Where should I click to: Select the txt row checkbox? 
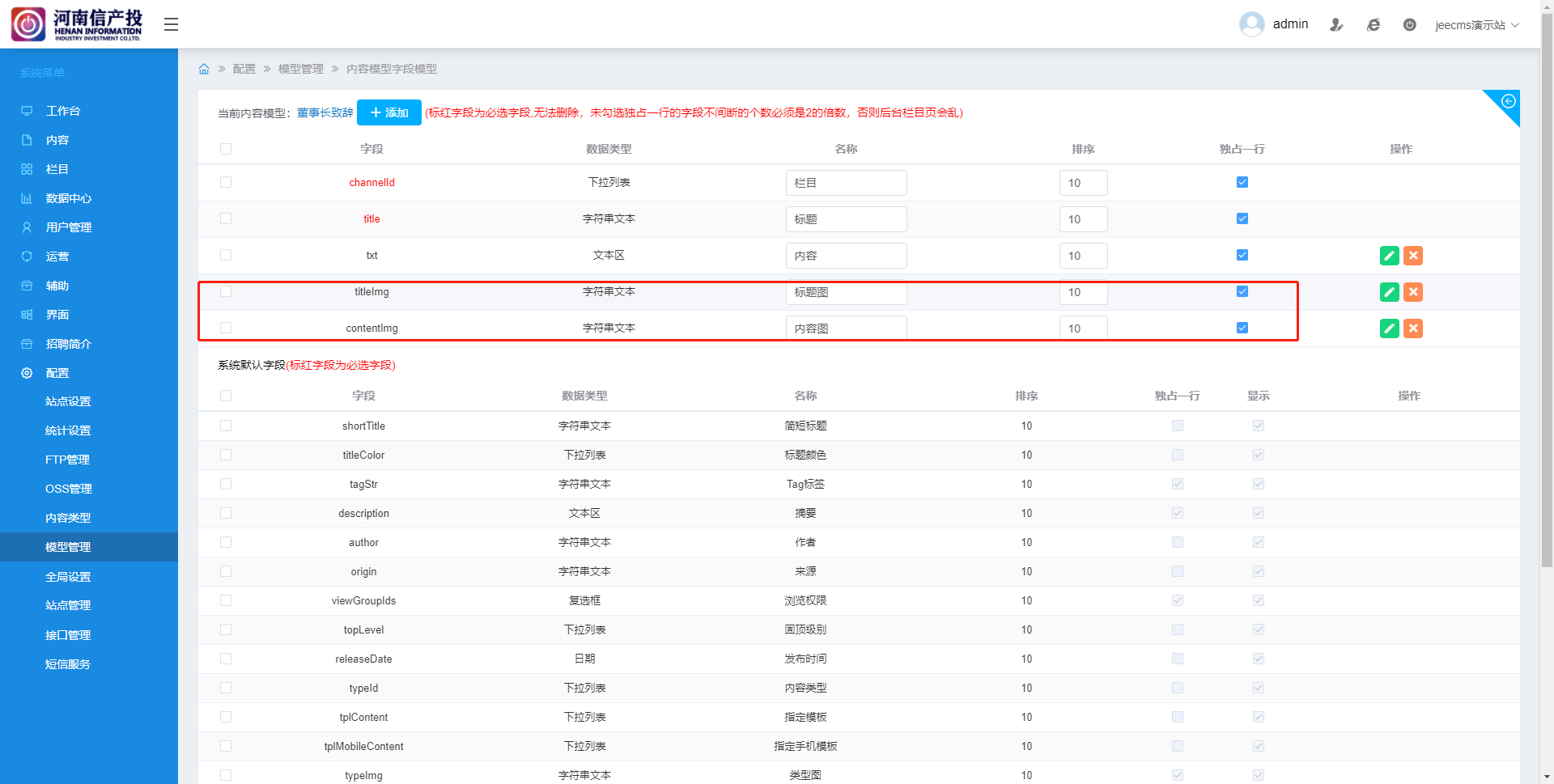226,255
